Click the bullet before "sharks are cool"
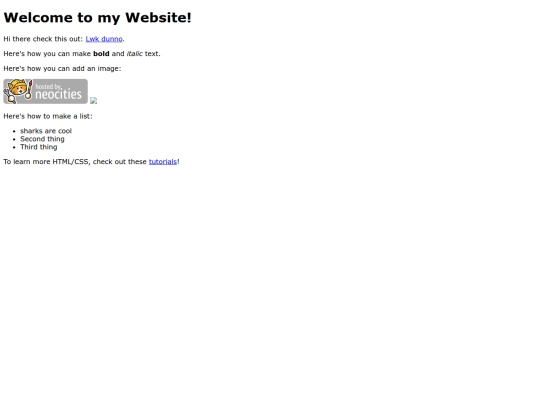This screenshot has height=405, width=540. point(14,131)
